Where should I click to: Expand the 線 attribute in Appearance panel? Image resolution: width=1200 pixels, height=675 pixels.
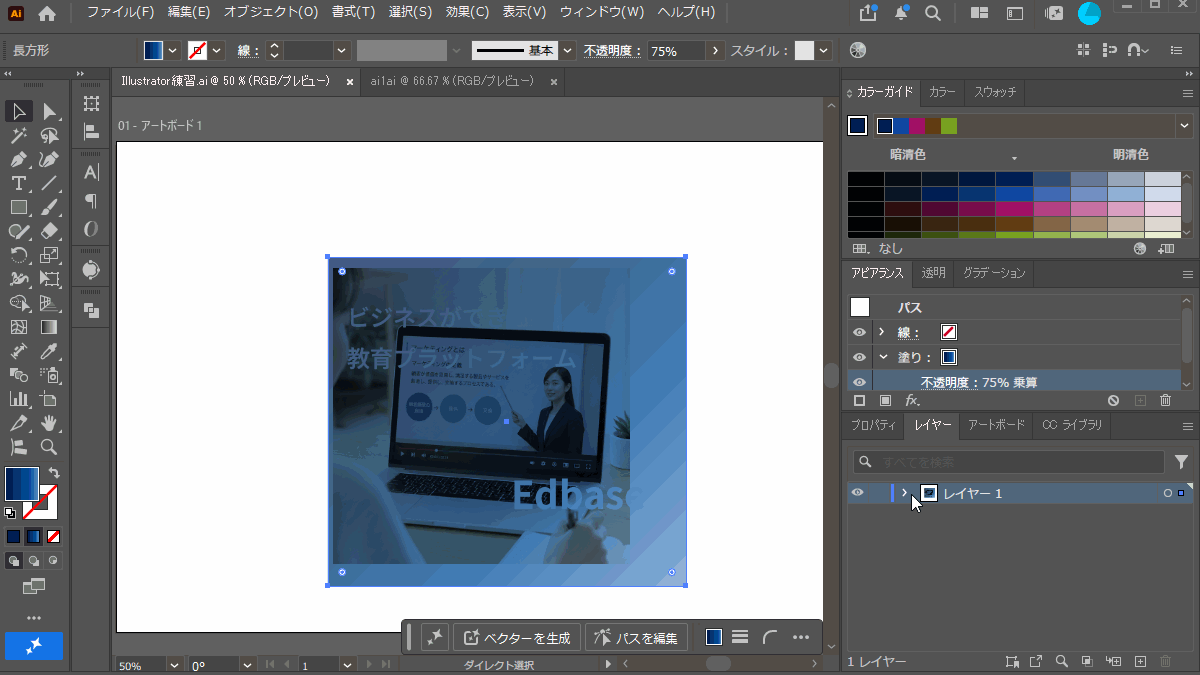click(x=882, y=332)
